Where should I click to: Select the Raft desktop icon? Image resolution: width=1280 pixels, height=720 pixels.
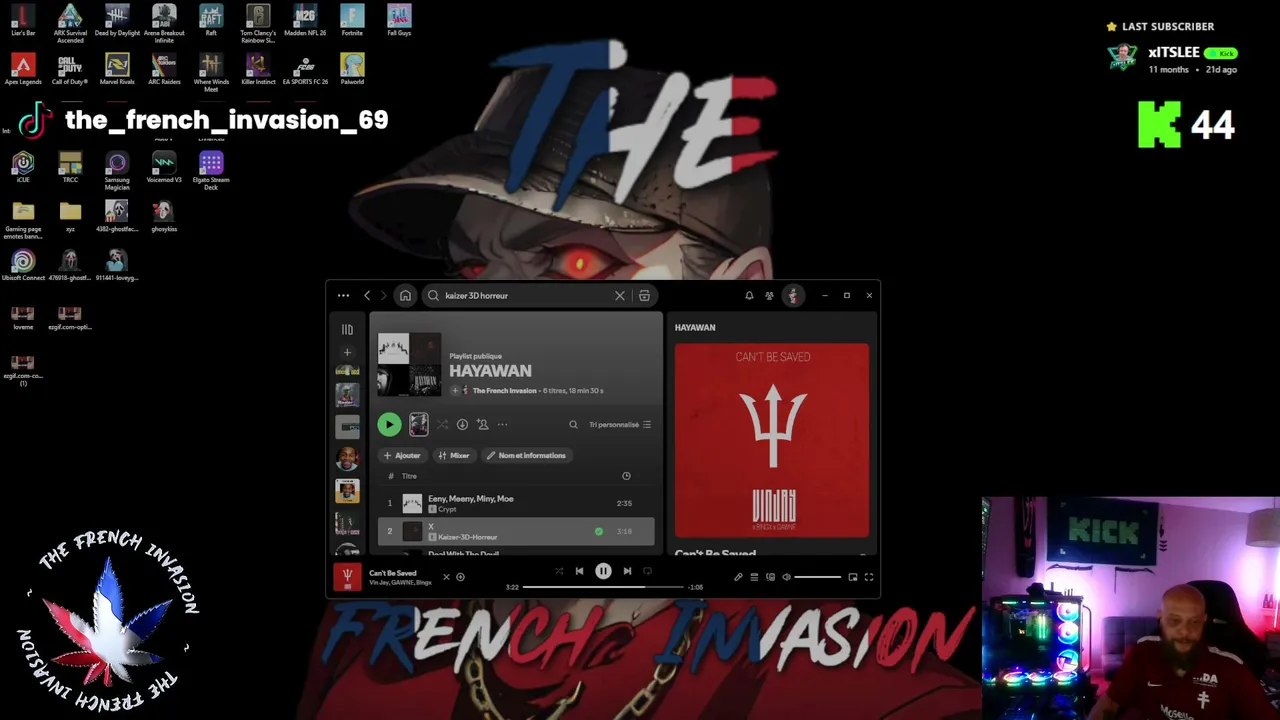coord(211,20)
